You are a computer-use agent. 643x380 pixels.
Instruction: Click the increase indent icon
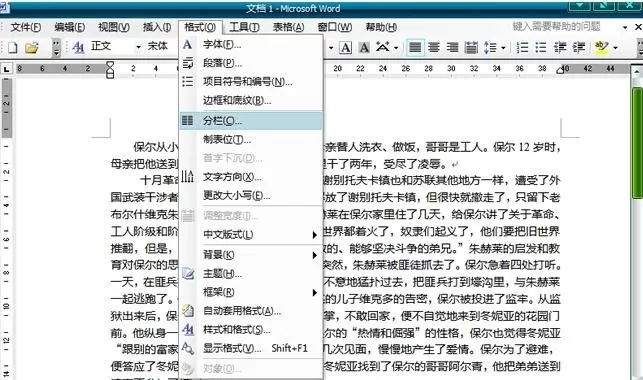579,48
